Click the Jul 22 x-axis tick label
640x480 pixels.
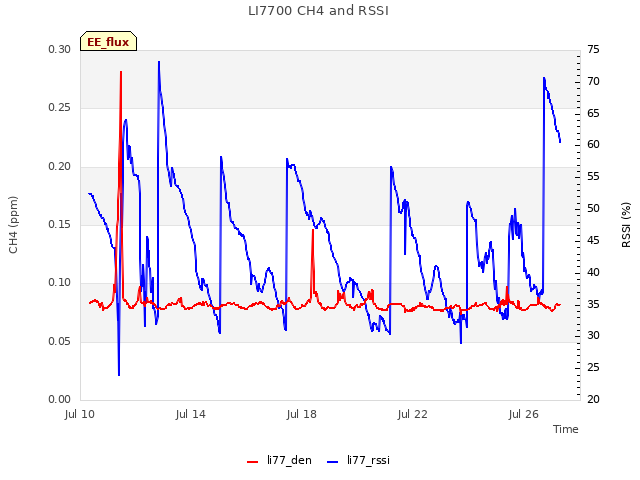(413, 414)
